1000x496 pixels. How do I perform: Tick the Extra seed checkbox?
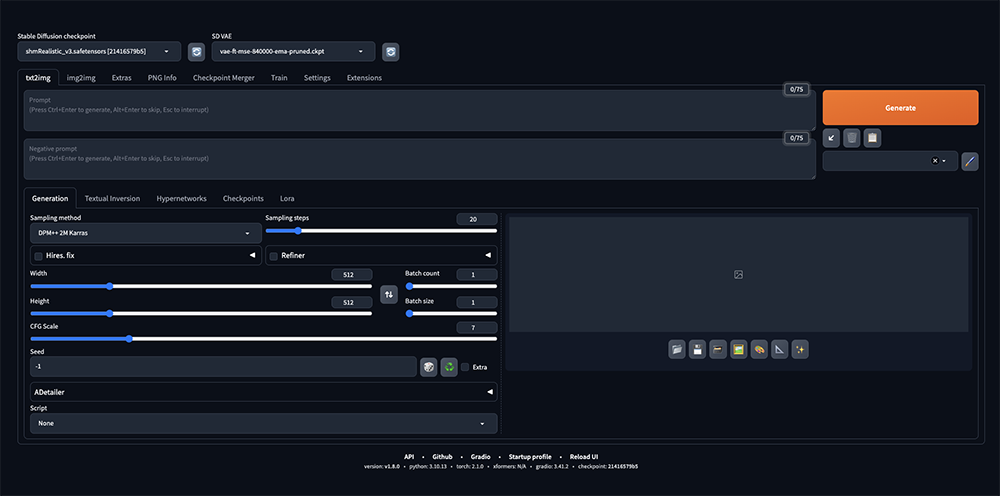(465, 367)
